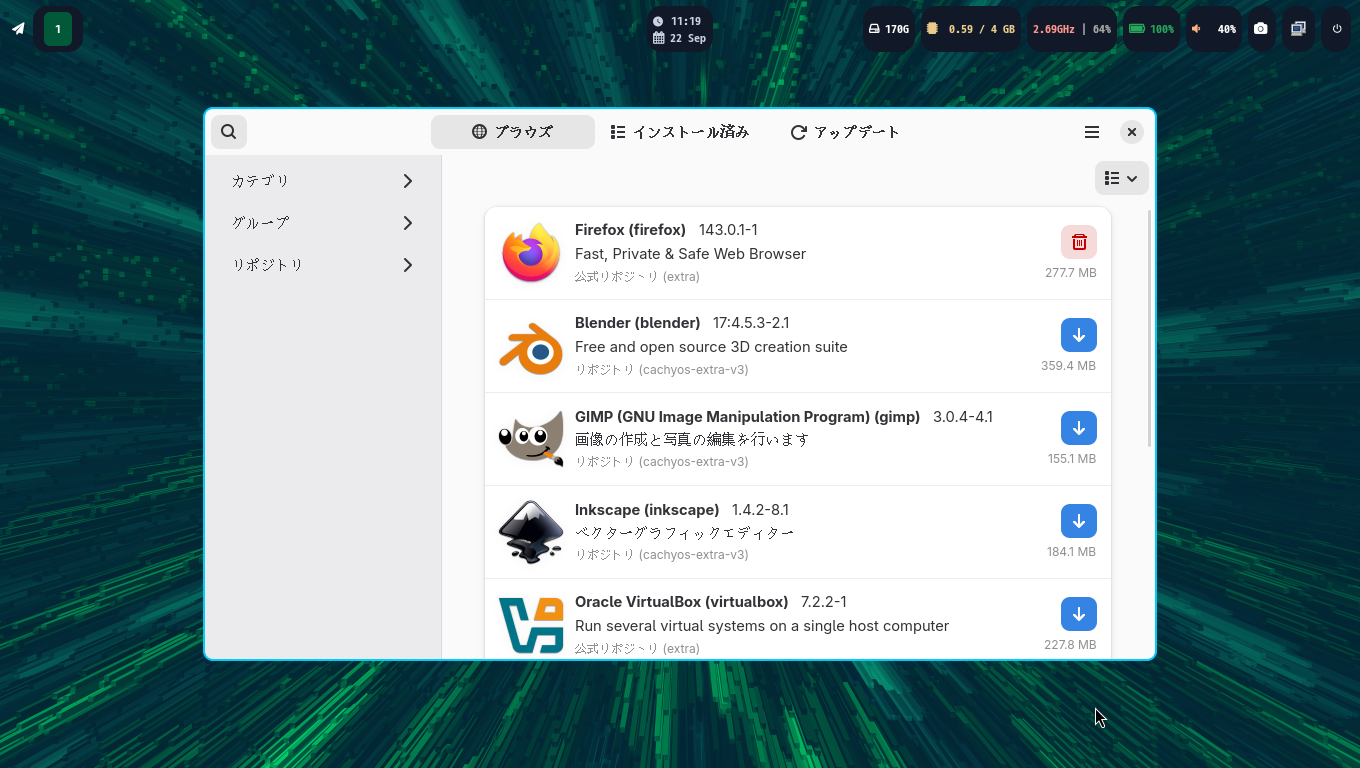The width and height of the screenshot is (1360, 768).
Task: Click Blender's リポジトリ (cachyos-extra-v3) label
Action: [x=662, y=369]
